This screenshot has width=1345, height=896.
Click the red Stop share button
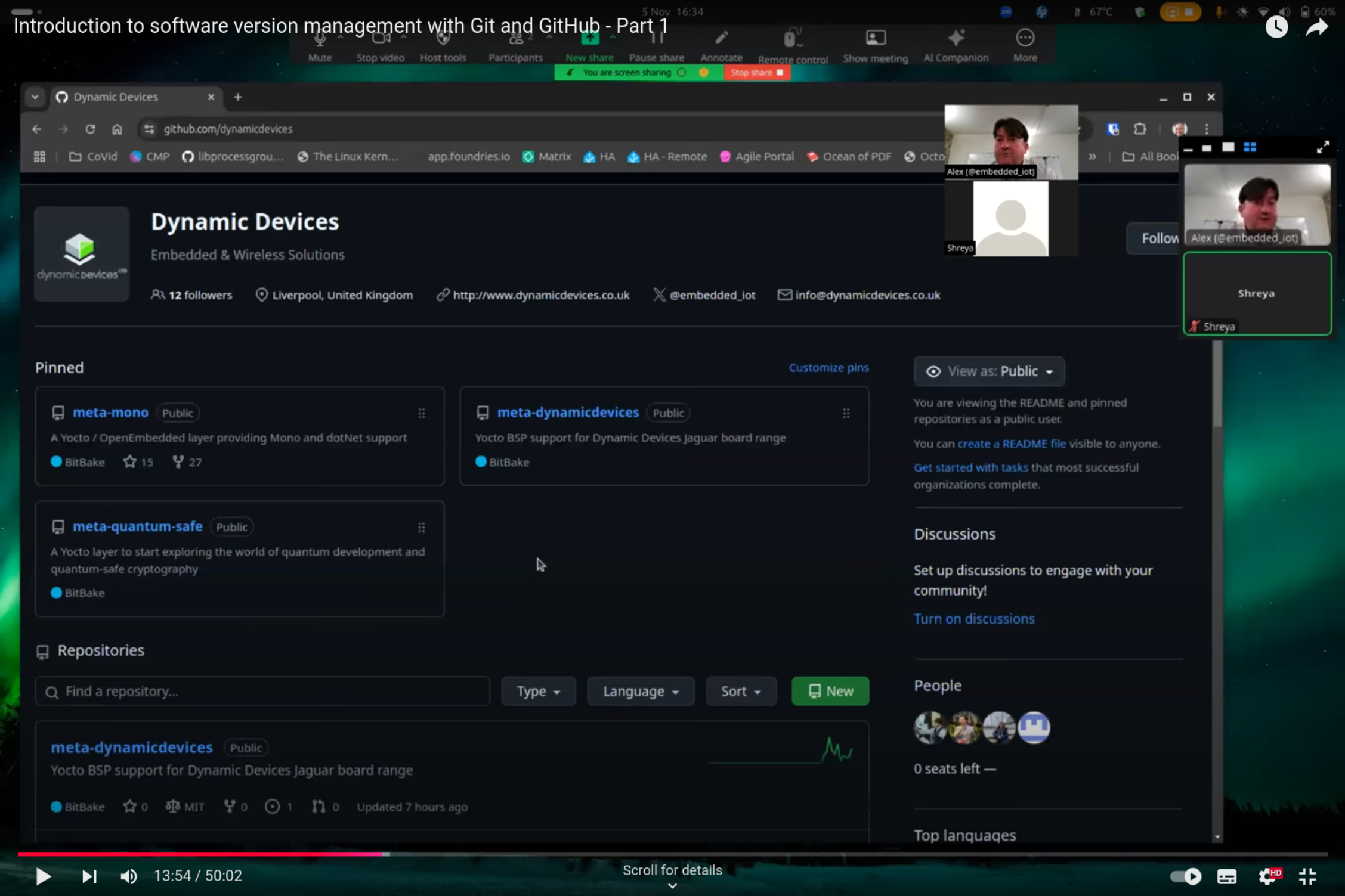(757, 73)
